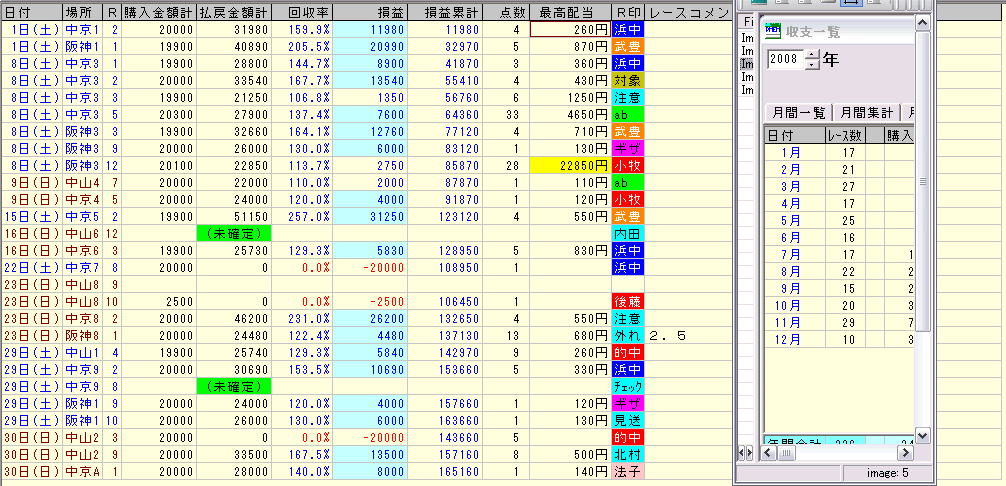Click the レース数 column header

tap(844, 135)
